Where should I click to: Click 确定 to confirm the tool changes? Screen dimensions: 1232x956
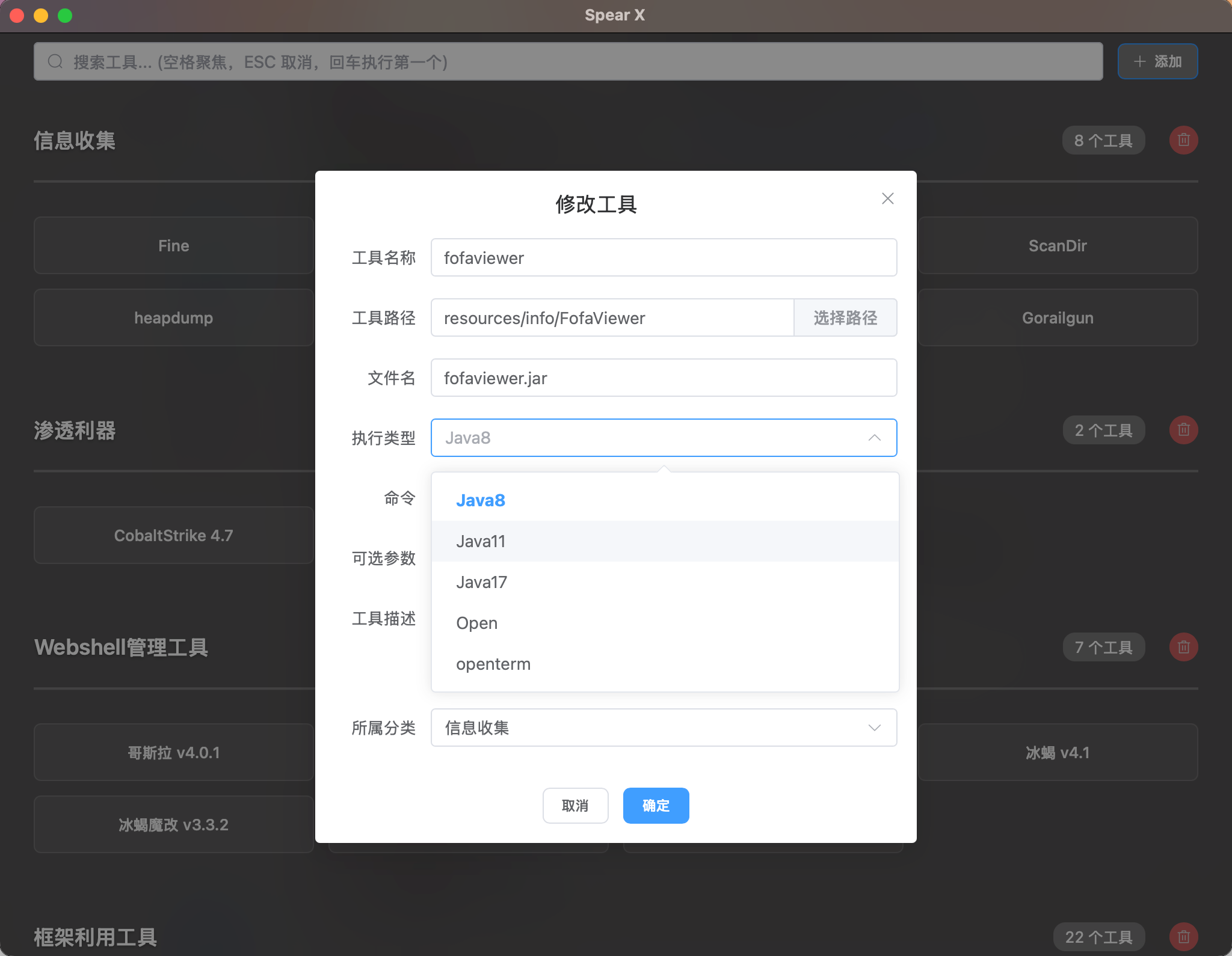point(655,805)
